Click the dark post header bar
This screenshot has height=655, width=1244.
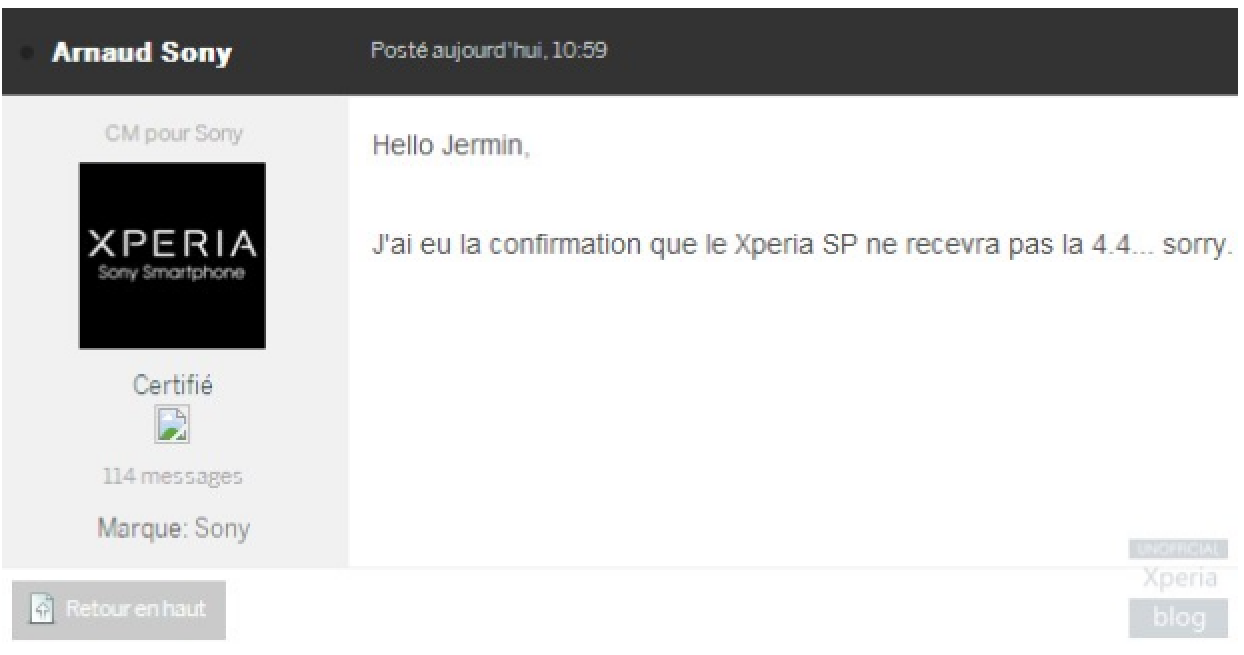pos(622,52)
